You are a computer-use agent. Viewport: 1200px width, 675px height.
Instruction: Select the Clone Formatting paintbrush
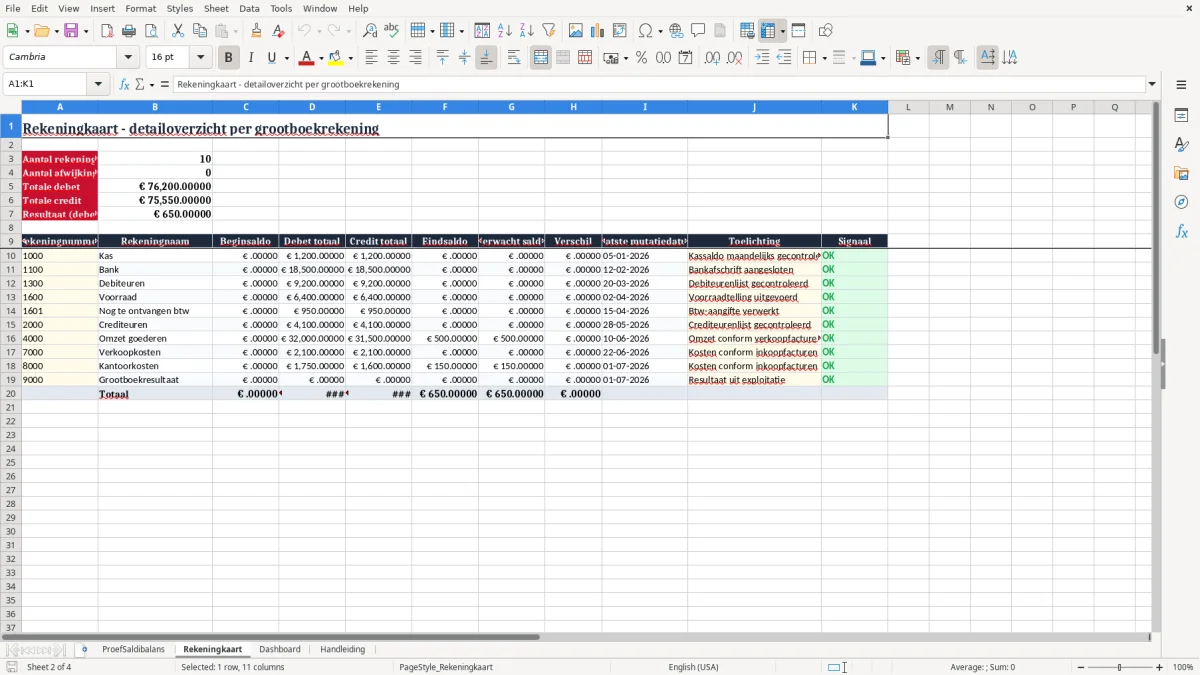pyautogui.click(x=257, y=31)
